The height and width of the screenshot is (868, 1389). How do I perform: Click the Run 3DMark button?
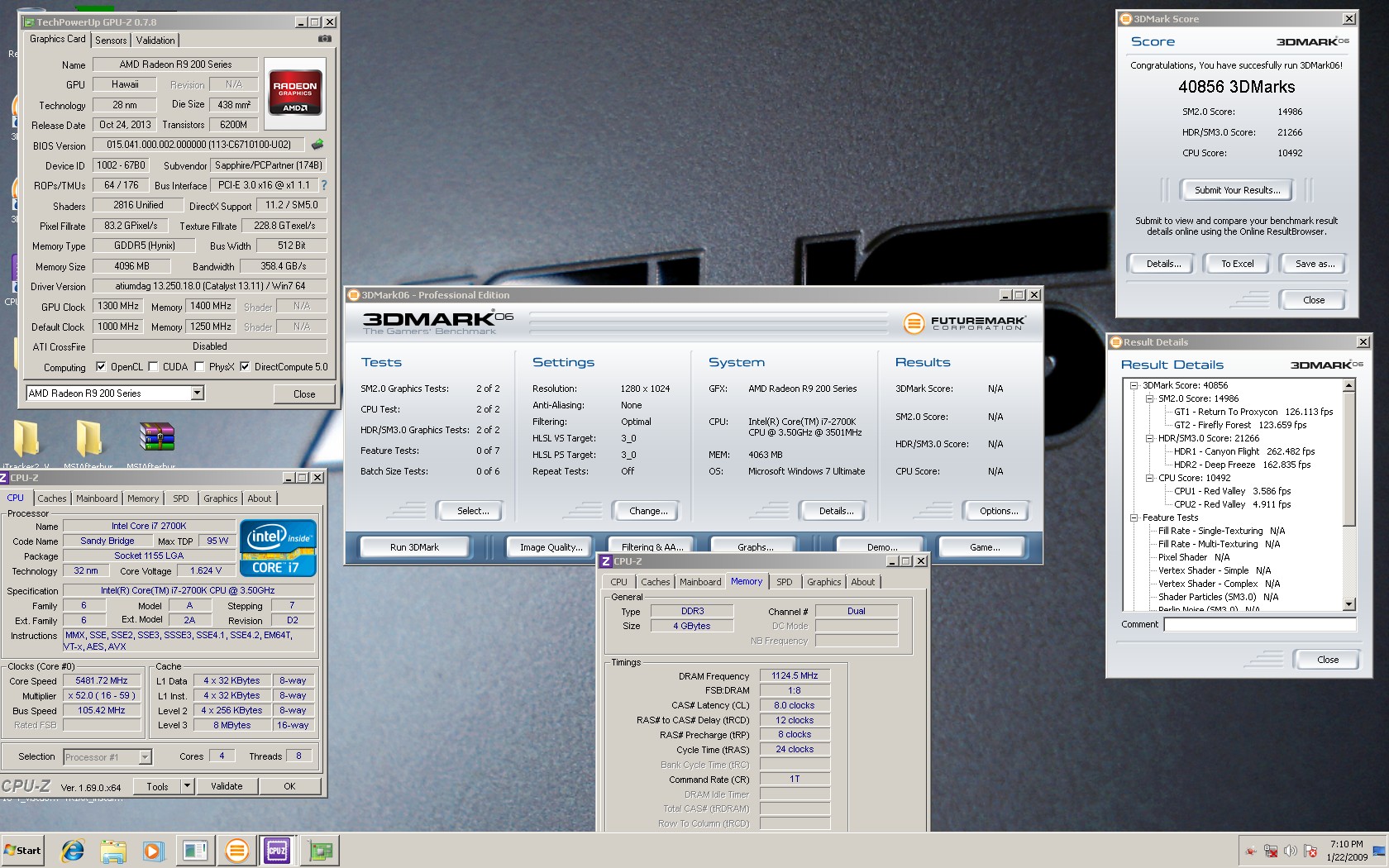414,547
